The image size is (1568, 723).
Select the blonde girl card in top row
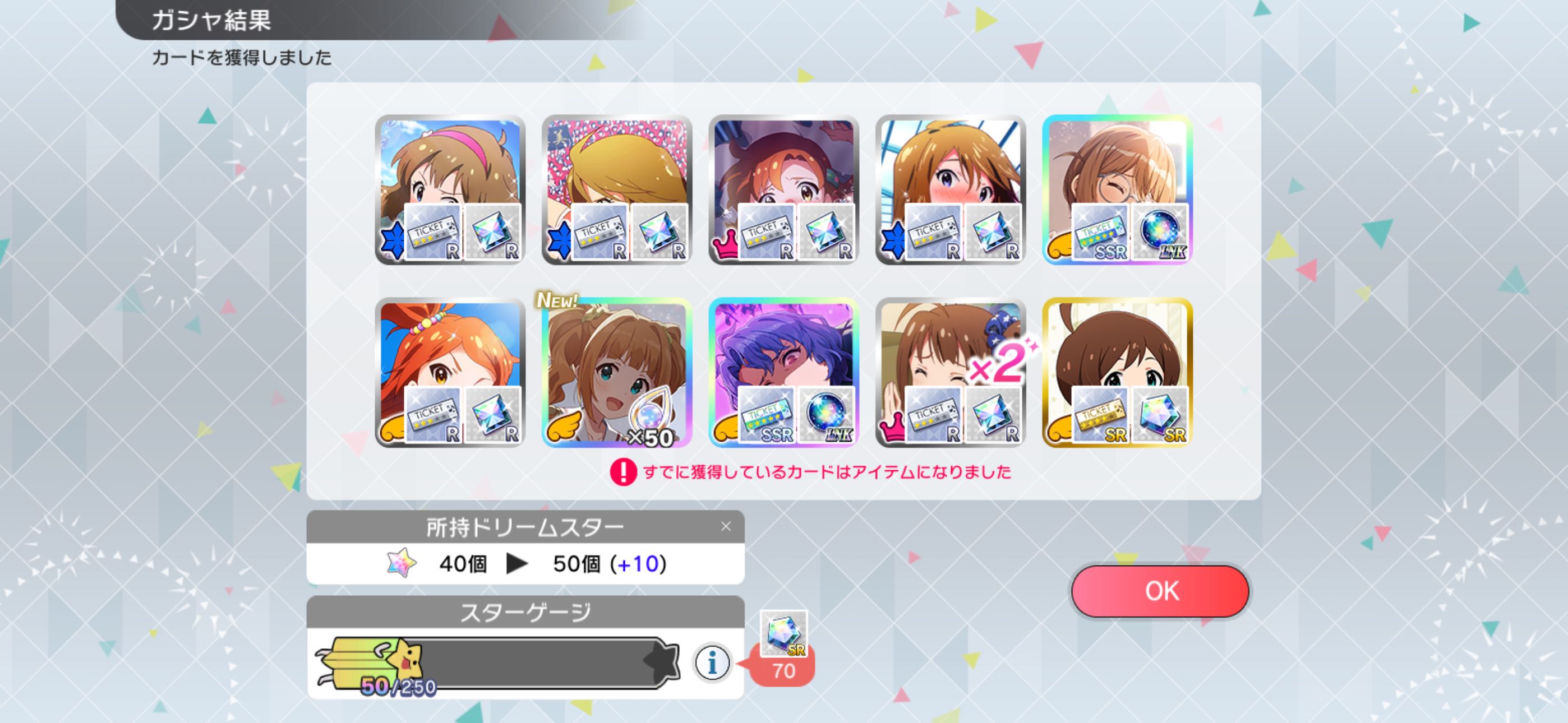[x=617, y=190]
